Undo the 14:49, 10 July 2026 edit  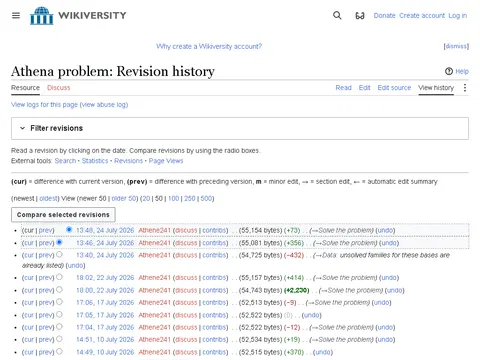pos(322,352)
